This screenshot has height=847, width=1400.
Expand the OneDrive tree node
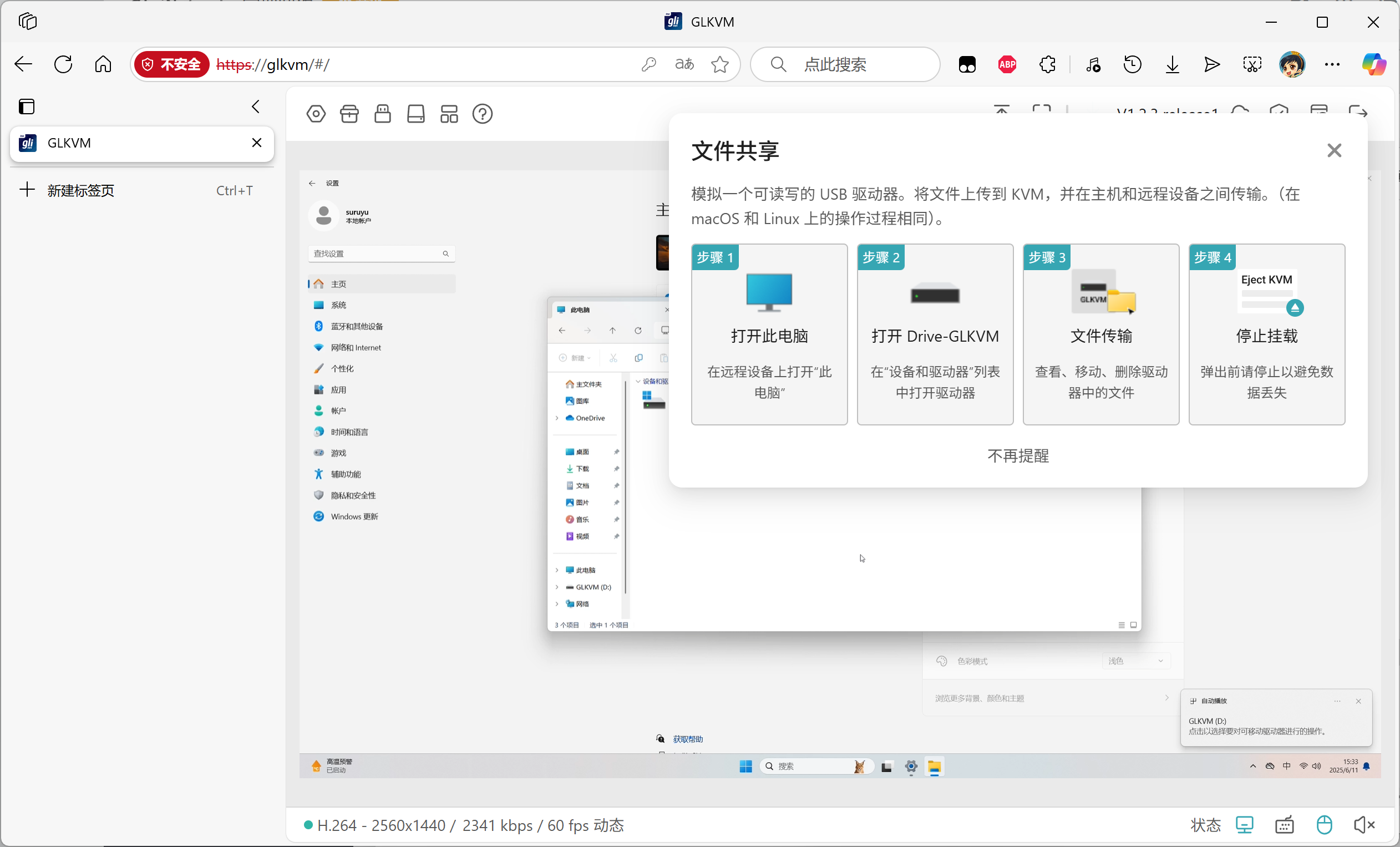click(557, 418)
